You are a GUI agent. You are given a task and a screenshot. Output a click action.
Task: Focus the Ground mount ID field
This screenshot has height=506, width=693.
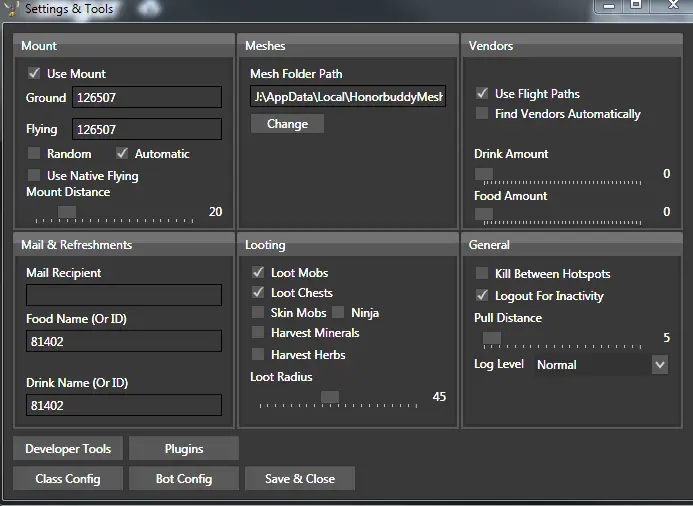(x=146, y=98)
